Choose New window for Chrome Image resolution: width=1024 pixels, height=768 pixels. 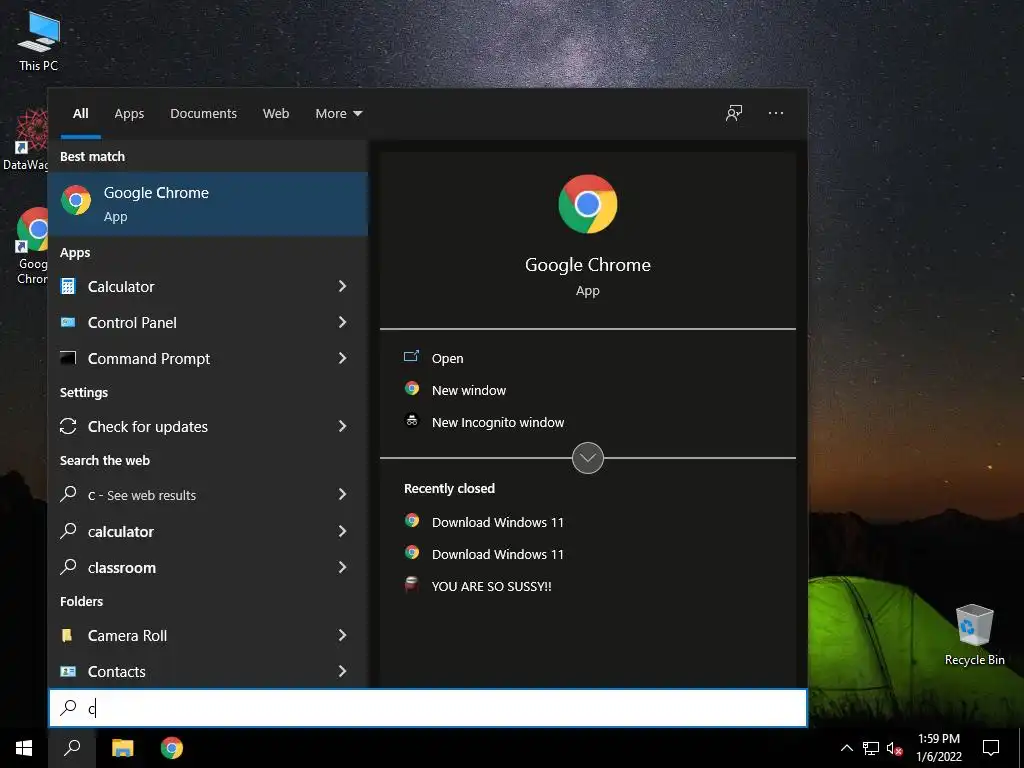pos(469,390)
